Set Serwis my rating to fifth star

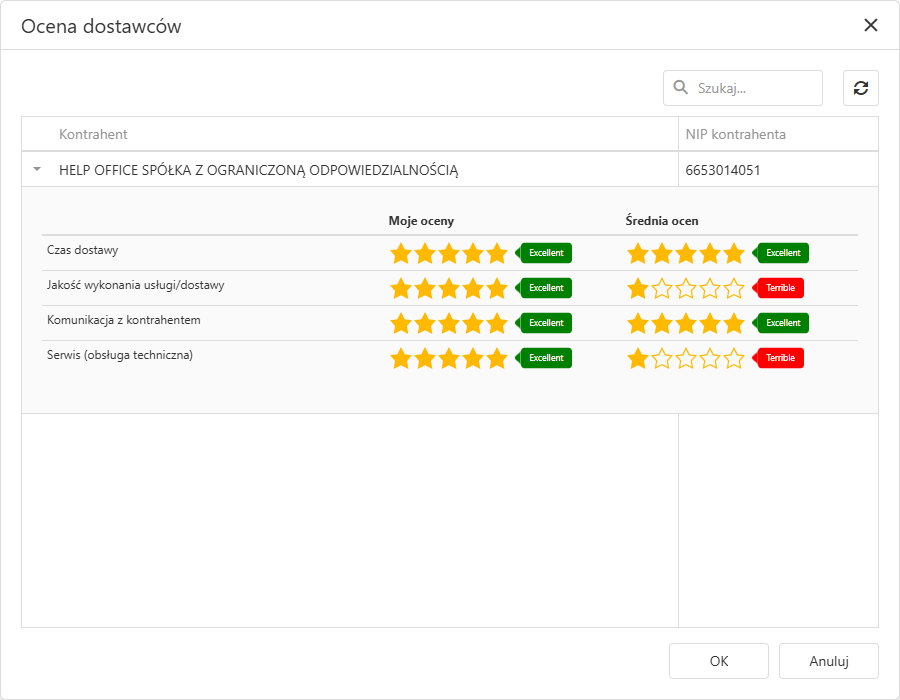click(497, 358)
